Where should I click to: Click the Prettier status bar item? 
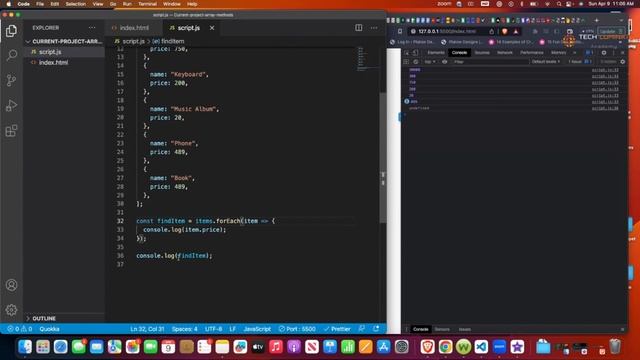pyautogui.click(x=337, y=329)
